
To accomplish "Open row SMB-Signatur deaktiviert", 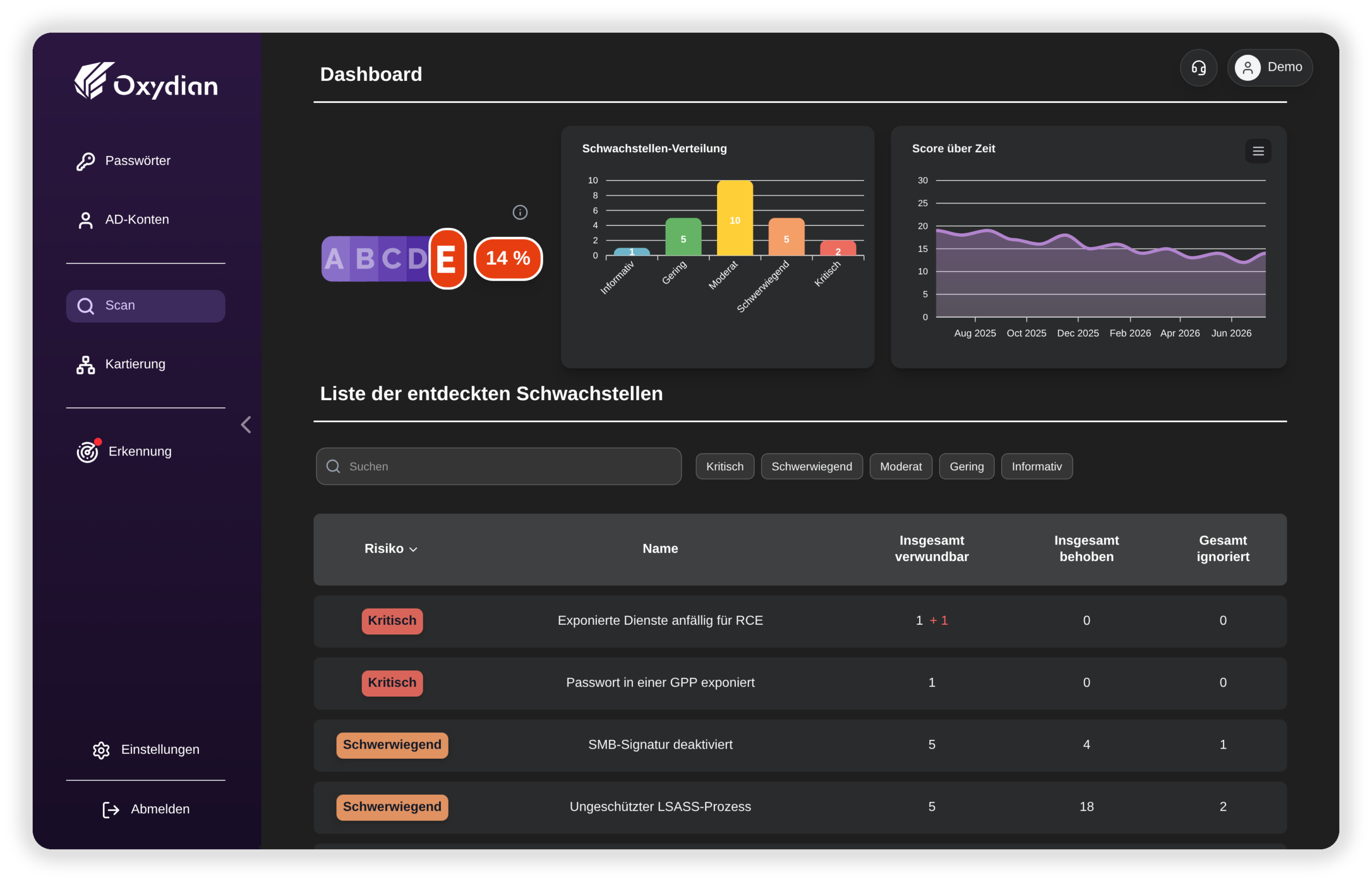I will [x=800, y=745].
